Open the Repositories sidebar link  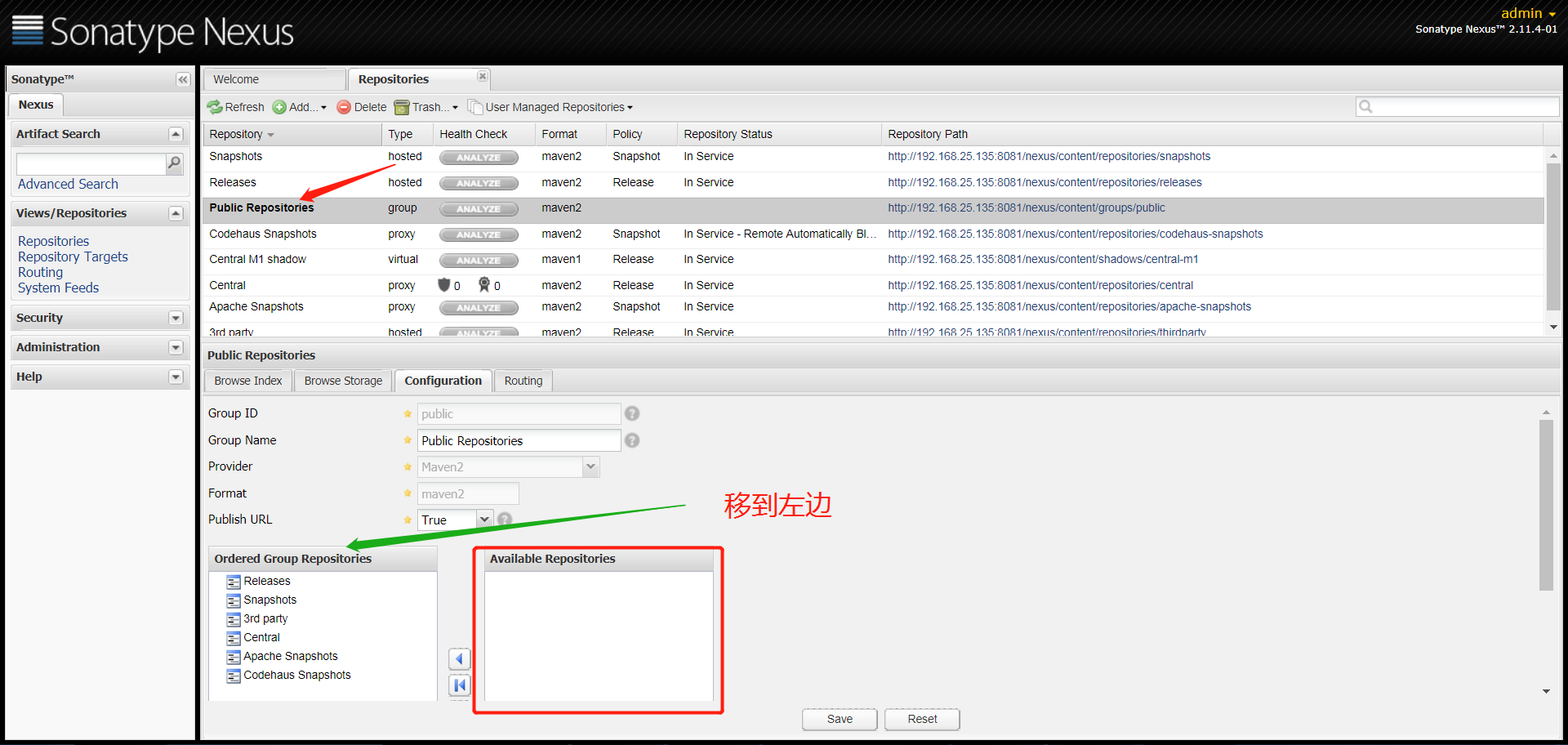point(54,241)
